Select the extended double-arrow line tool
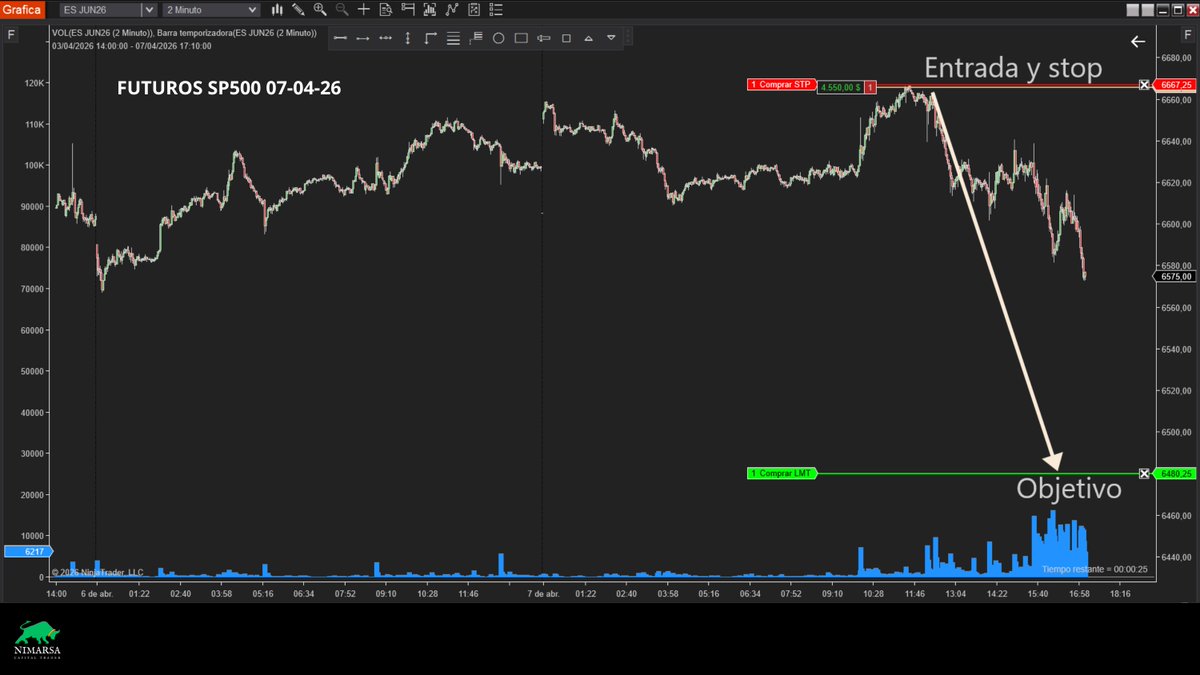Viewport: 1200px width, 675px height. tap(385, 38)
